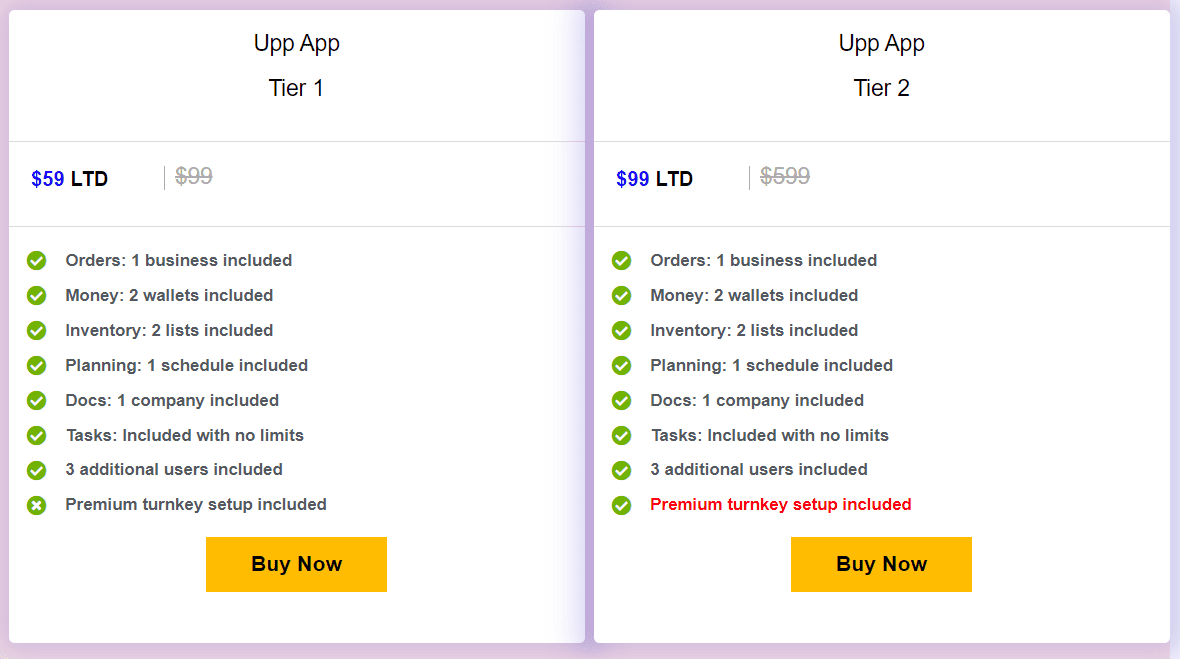This screenshot has height=659, width=1180.
Task: Select the check icon beside Inventory in Tier 2
Action: [621, 330]
